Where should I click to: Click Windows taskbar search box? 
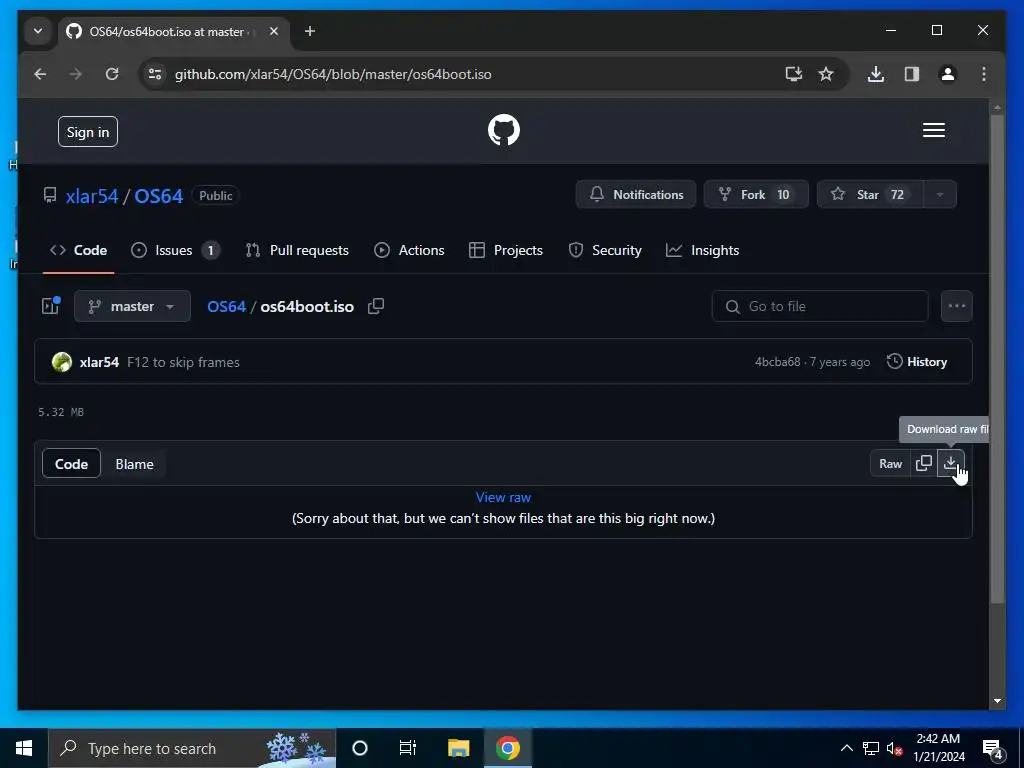(x=192, y=748)
